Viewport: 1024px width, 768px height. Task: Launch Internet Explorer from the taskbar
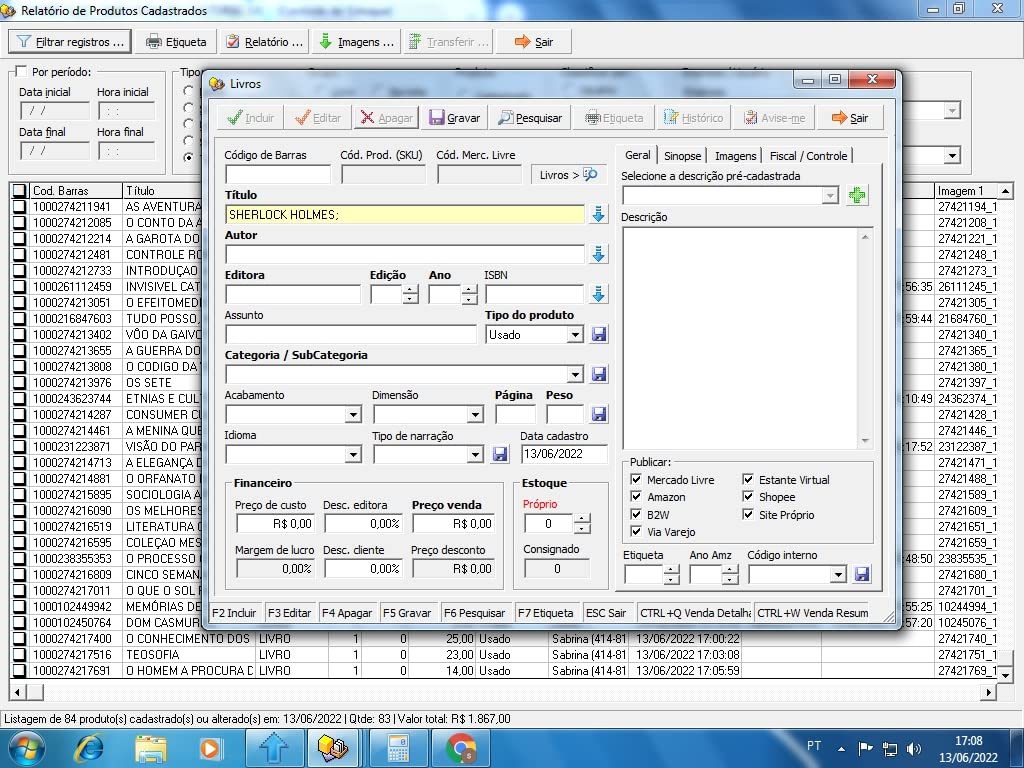click(88, 748)
